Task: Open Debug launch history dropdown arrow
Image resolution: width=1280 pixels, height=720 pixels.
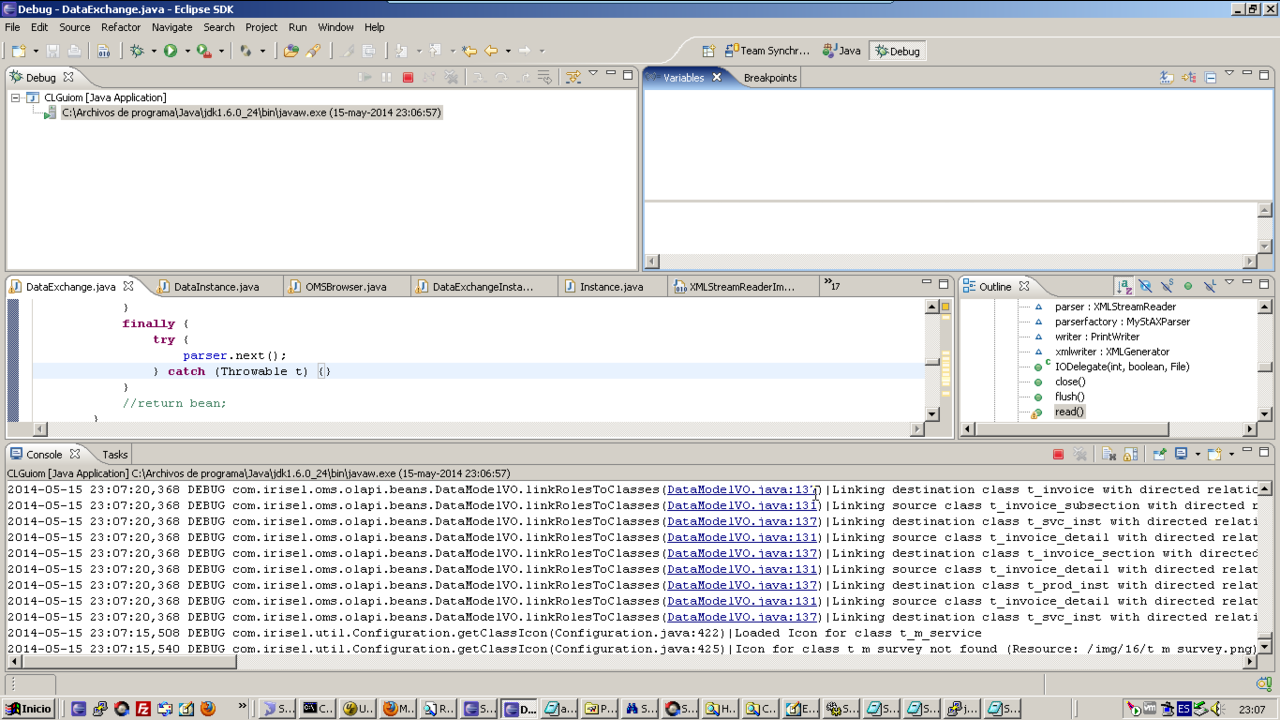Action: click(x=154, y=51)
